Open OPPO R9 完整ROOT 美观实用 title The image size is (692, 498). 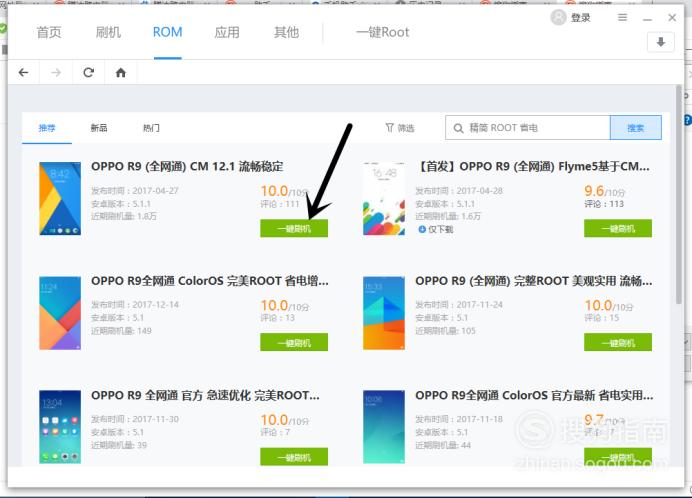(x=534, y=281)
